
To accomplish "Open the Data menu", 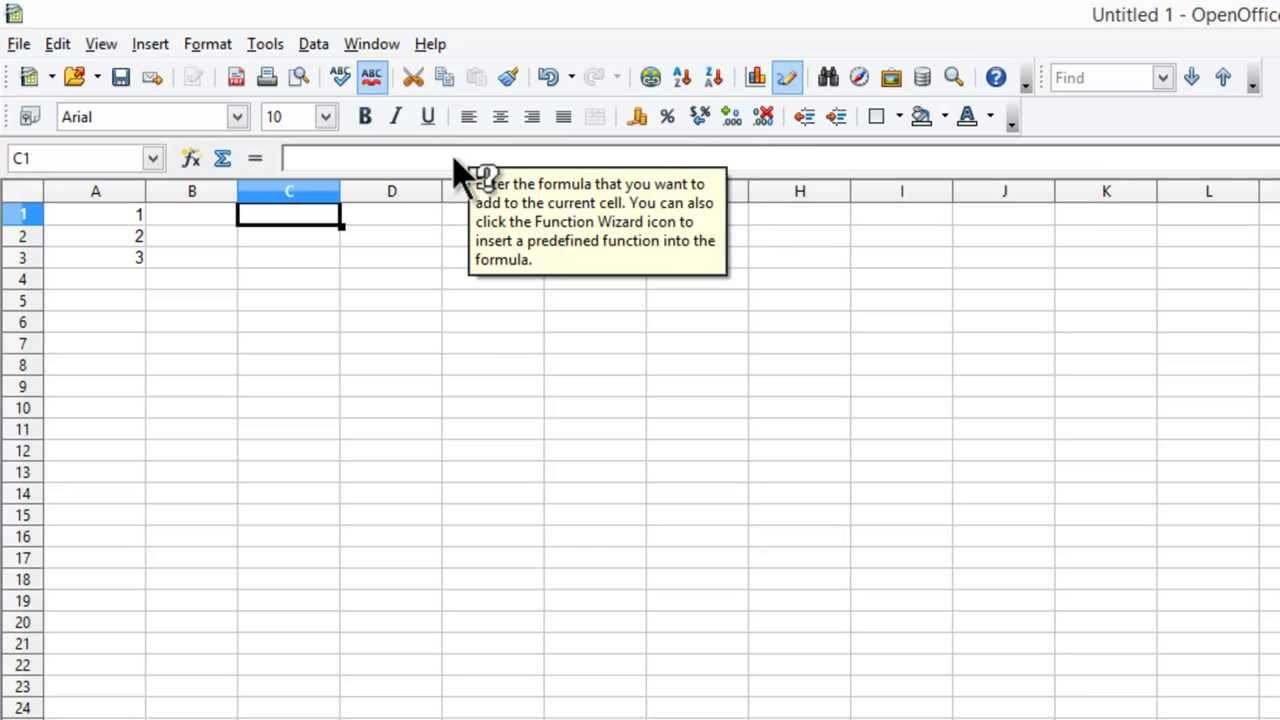I will 313,44.
